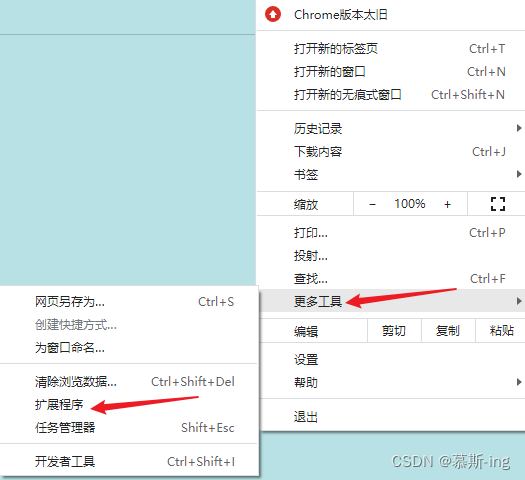Select 退出 to quit Chrome
This screenshot has height=480, width=525.
point(391,417)
